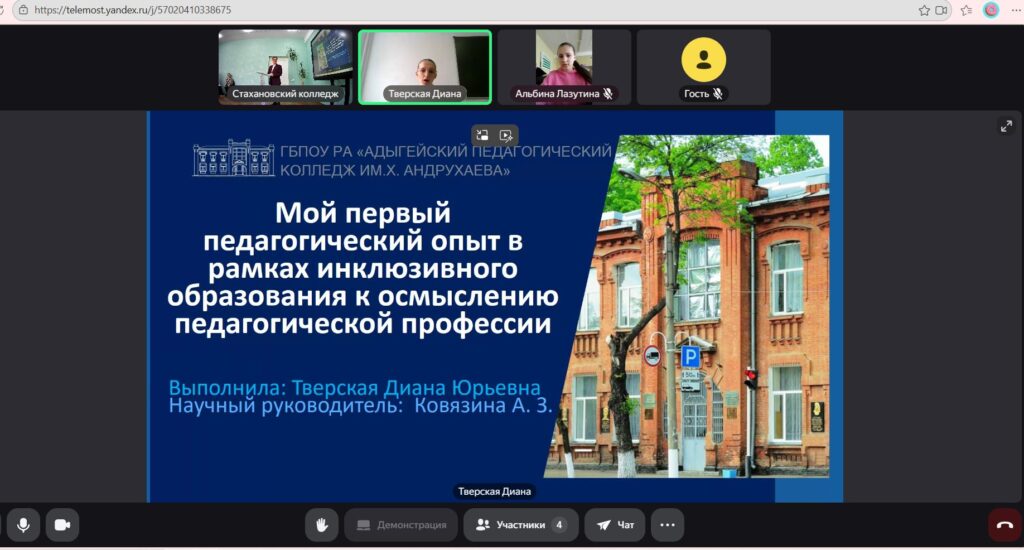Open the browser profile avatar
Screen dimensions: 1024x550
pyautogui.click(x=991, y=10)
